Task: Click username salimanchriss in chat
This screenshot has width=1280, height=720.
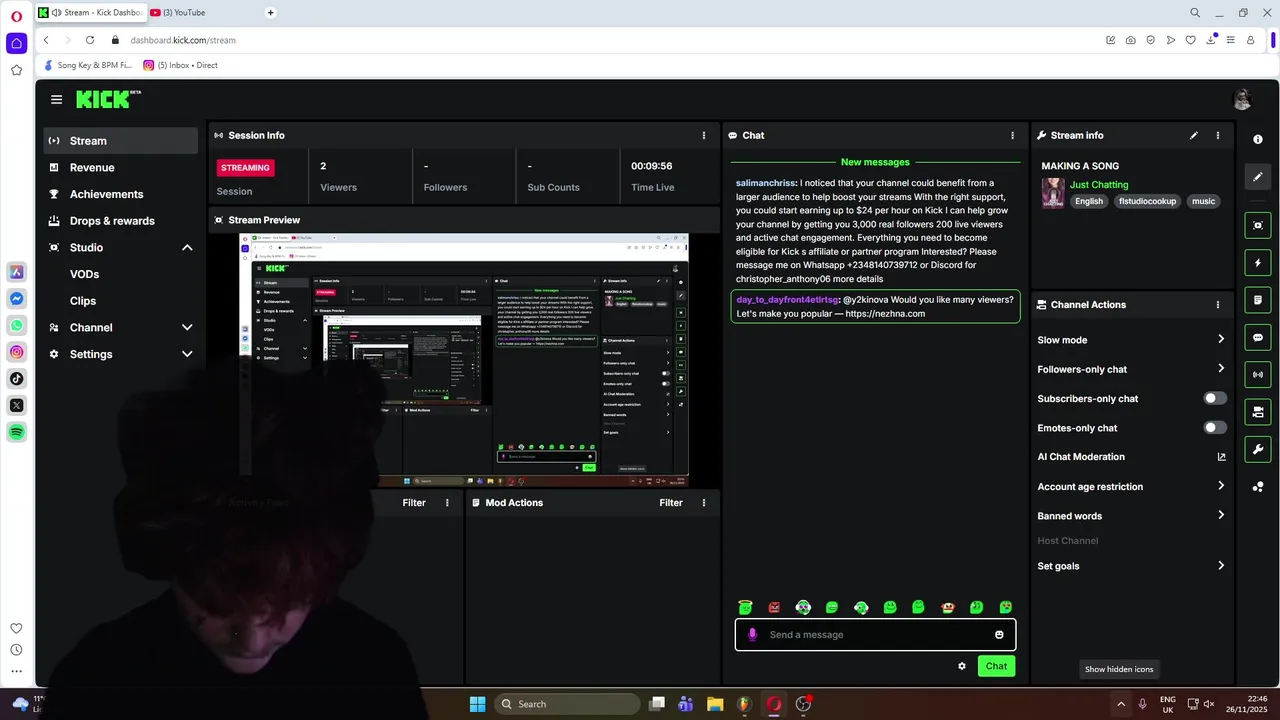Action: tap(765, 183)
